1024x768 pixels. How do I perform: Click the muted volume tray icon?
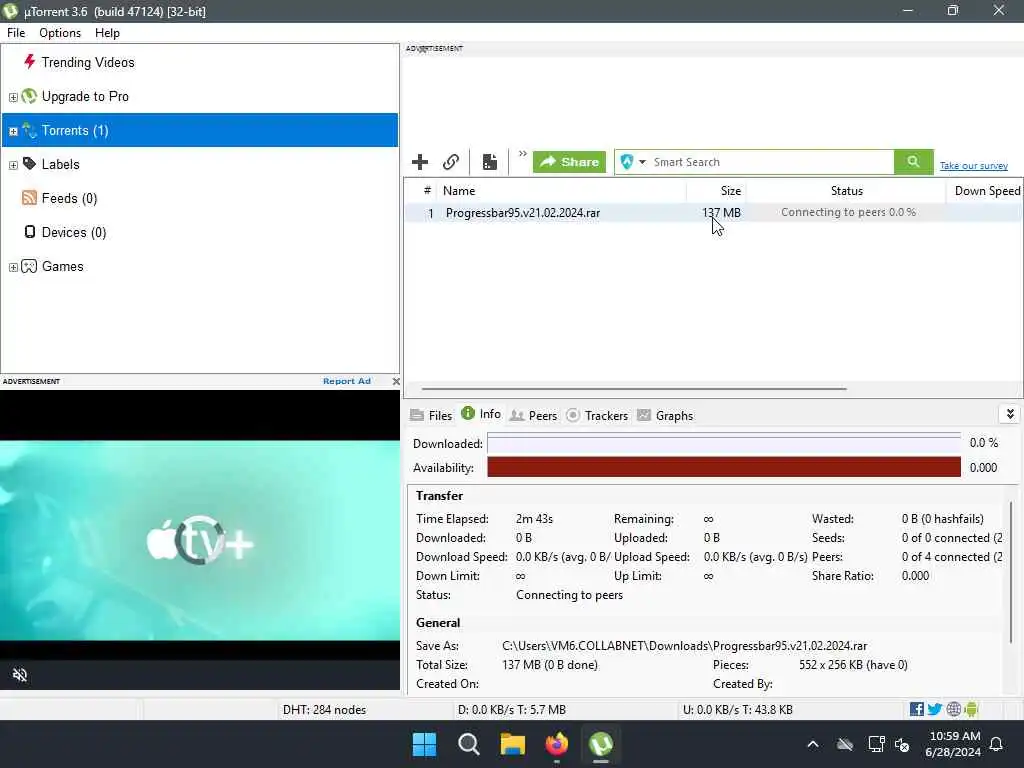pos(902,744)
